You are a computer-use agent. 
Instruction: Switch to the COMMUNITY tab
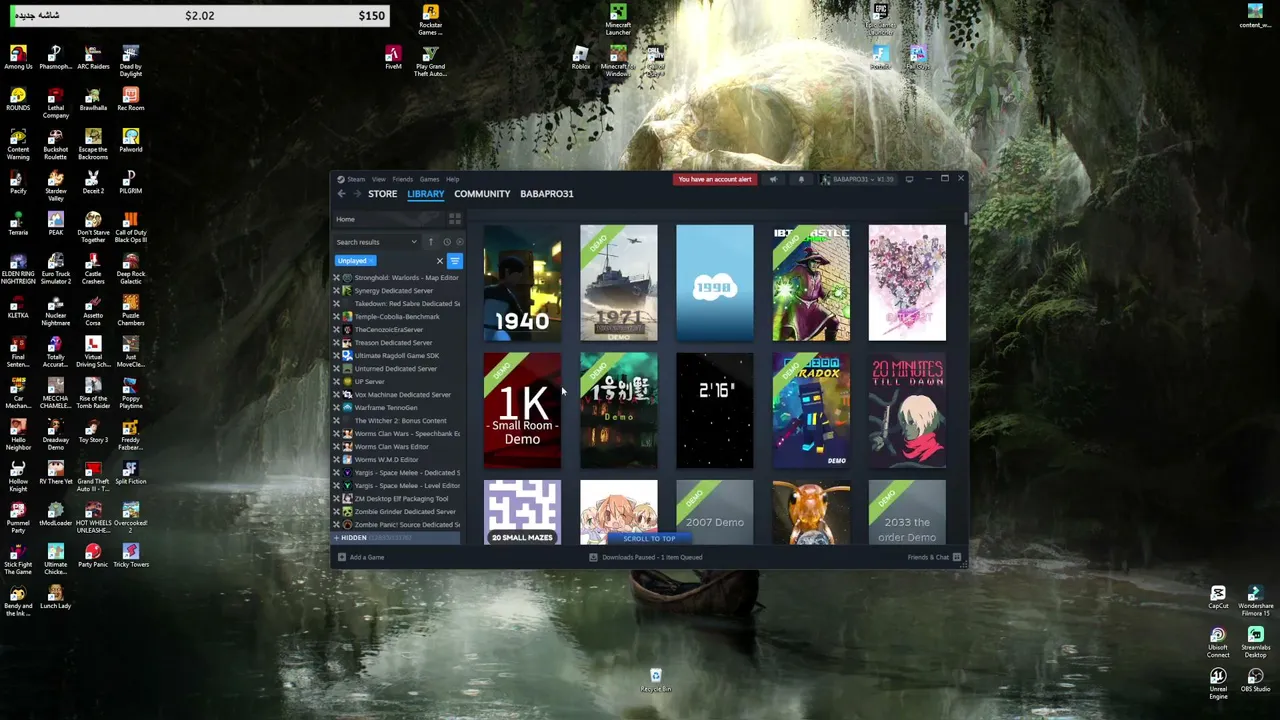pos(482,194)
